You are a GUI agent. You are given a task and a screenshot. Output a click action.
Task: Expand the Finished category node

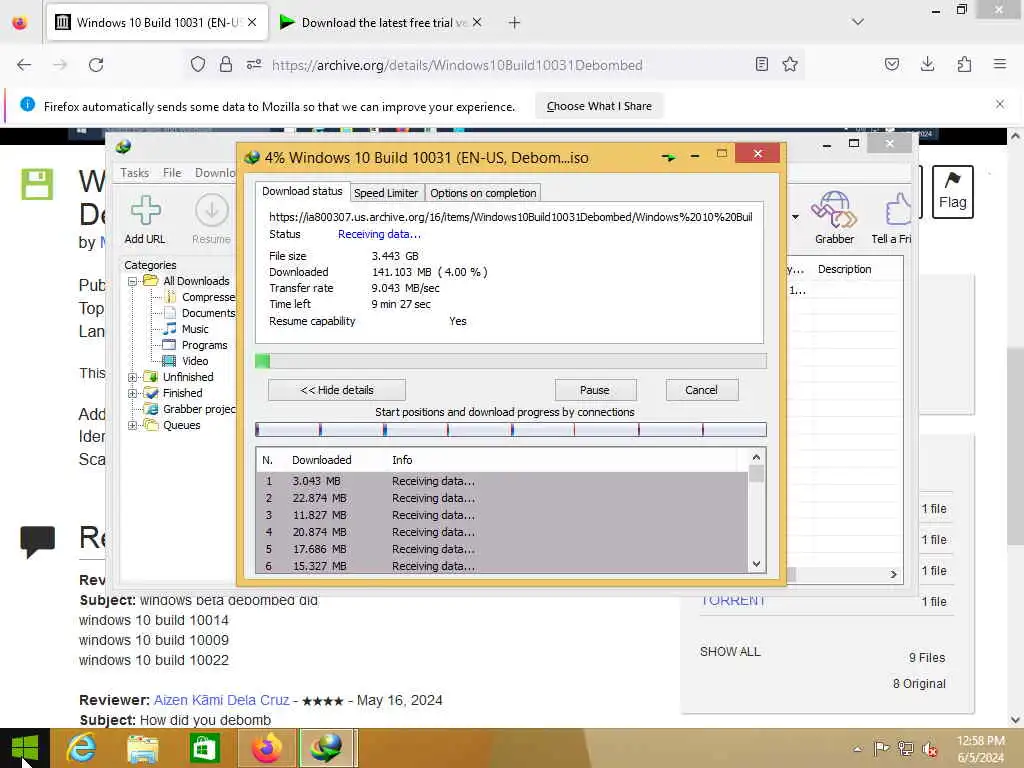132,393
